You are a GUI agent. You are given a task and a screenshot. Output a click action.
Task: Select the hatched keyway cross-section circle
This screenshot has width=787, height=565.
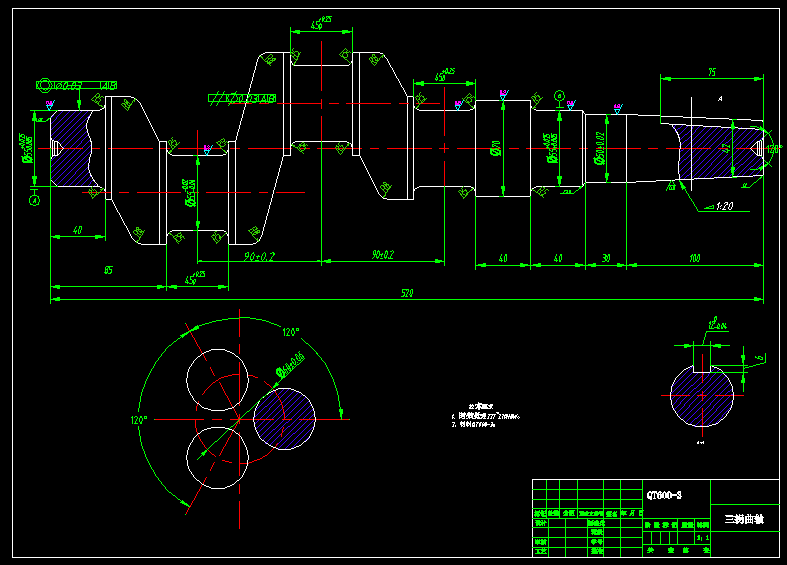702,396
